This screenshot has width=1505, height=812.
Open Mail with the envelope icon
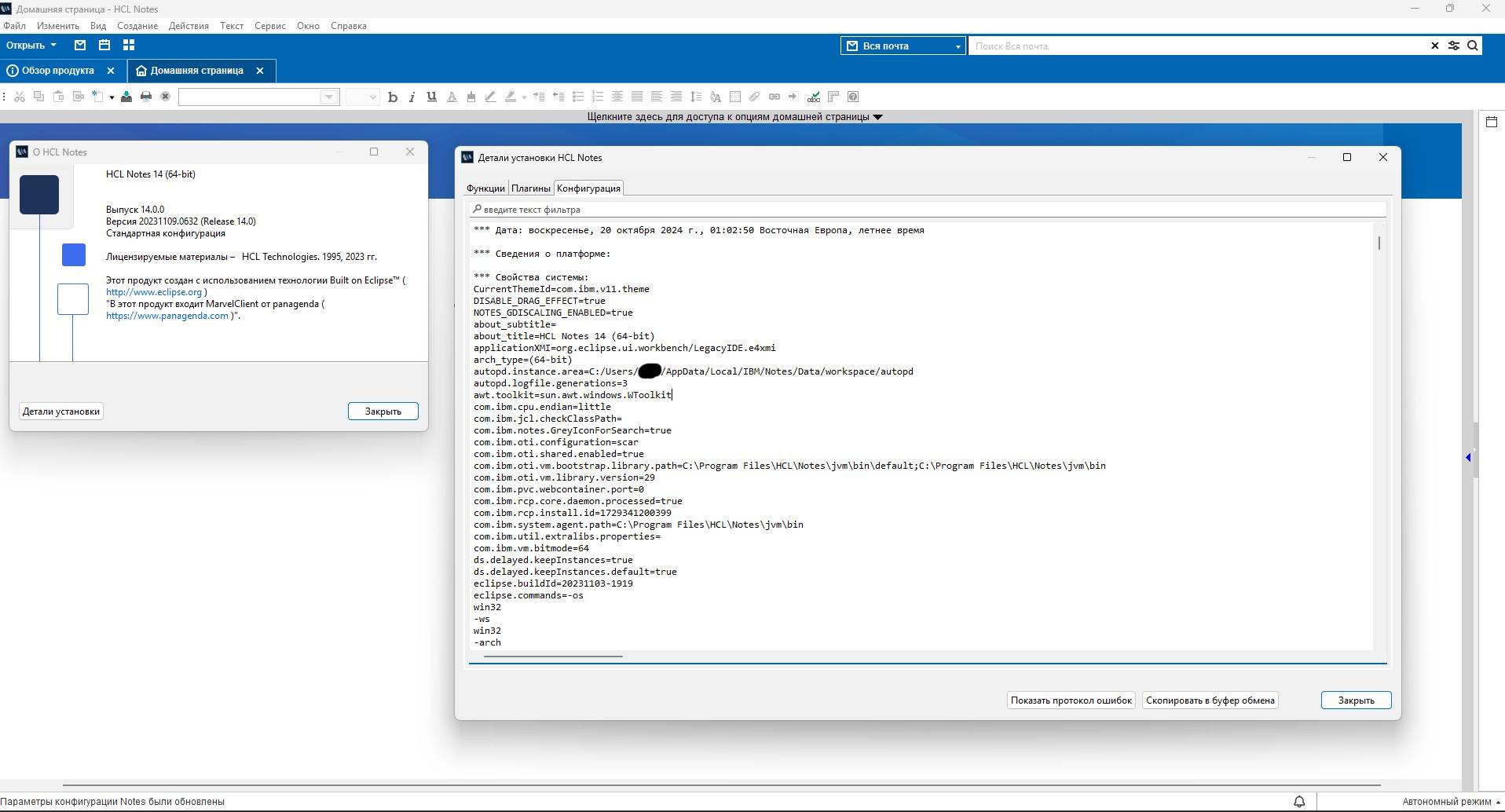tap(80, 46)
